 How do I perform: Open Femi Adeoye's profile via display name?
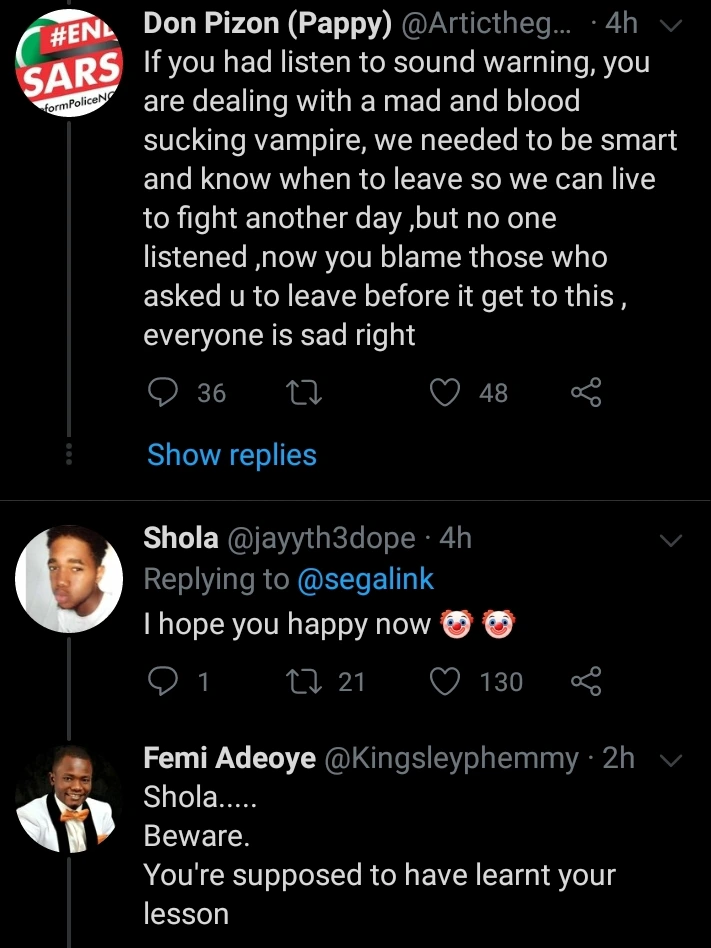[x=231, y=759]
